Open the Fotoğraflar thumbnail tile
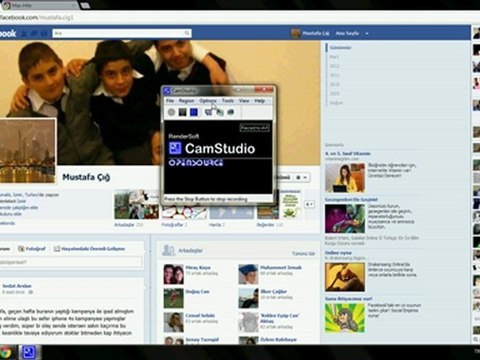The height and width of the screenshot is (360, 480). point(184,213)
